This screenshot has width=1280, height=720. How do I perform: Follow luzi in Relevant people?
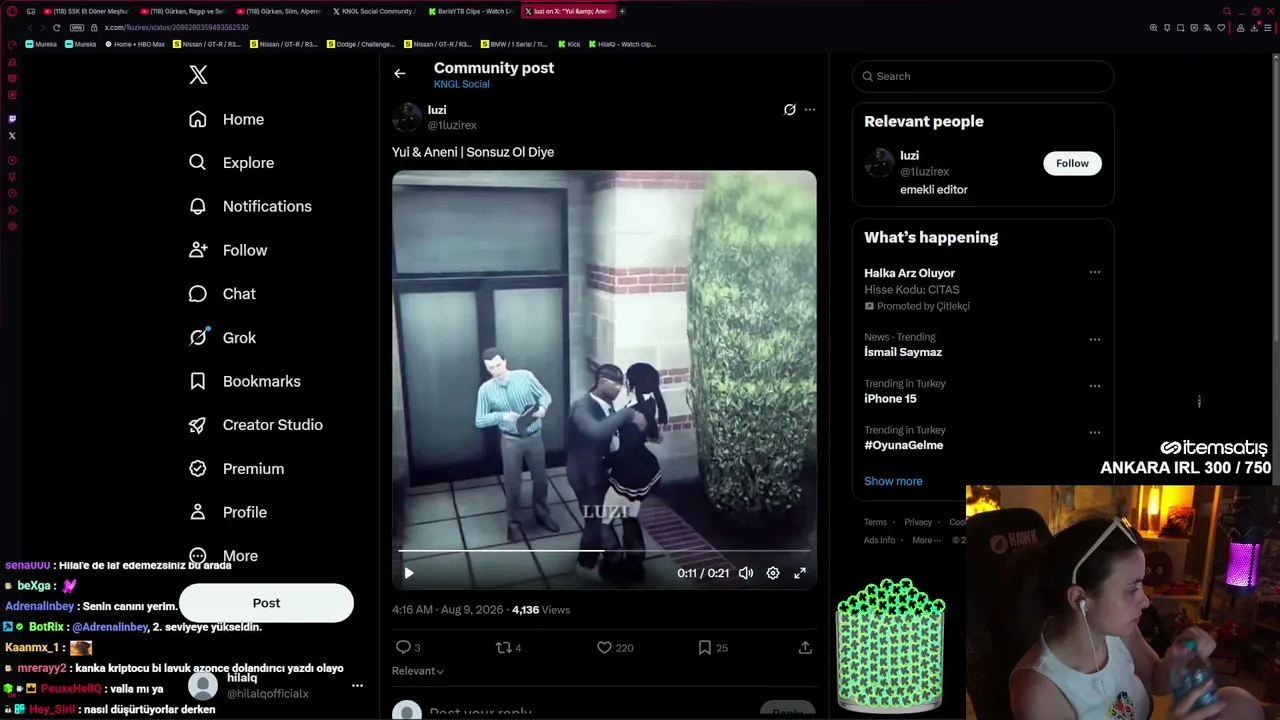[x=1072, y=163]
